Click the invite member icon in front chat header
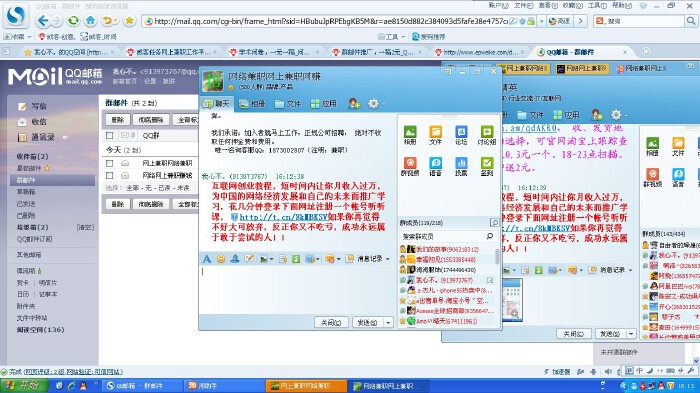The image size is (700, 393). pyautogui.click(x=354, y=104)
